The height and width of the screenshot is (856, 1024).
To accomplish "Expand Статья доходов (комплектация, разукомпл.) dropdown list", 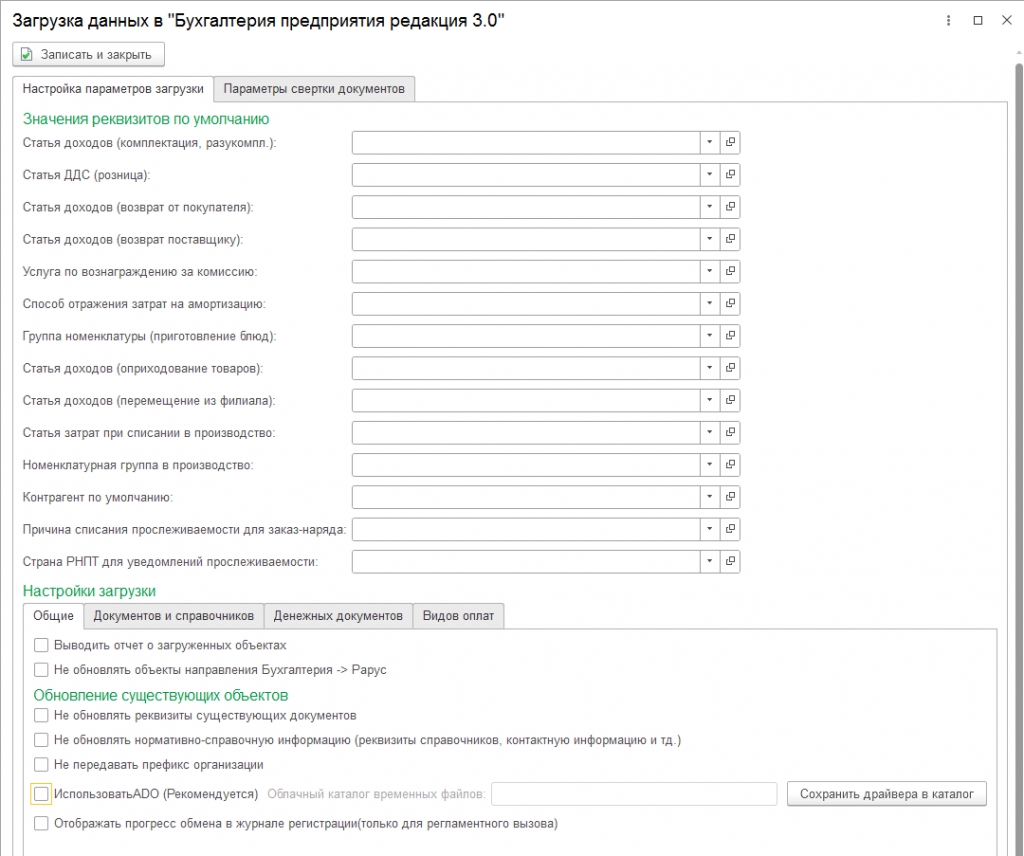I will pyautogui.click(x=710, y=142).
